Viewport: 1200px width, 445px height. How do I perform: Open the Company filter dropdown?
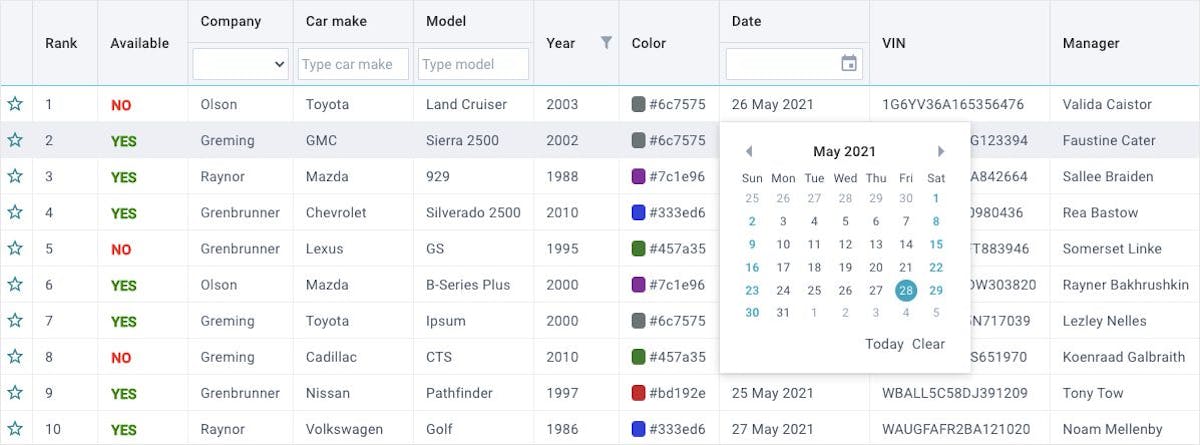(241, 64)
